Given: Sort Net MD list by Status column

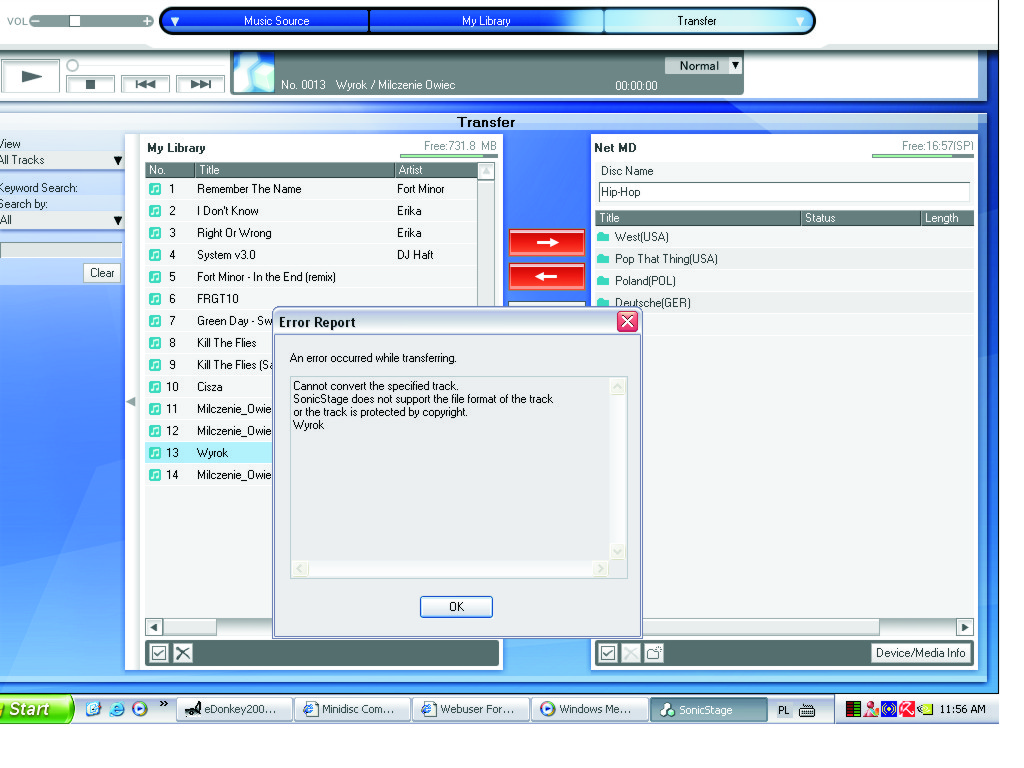Looking at the screenshot, I should tap(860, 218).
